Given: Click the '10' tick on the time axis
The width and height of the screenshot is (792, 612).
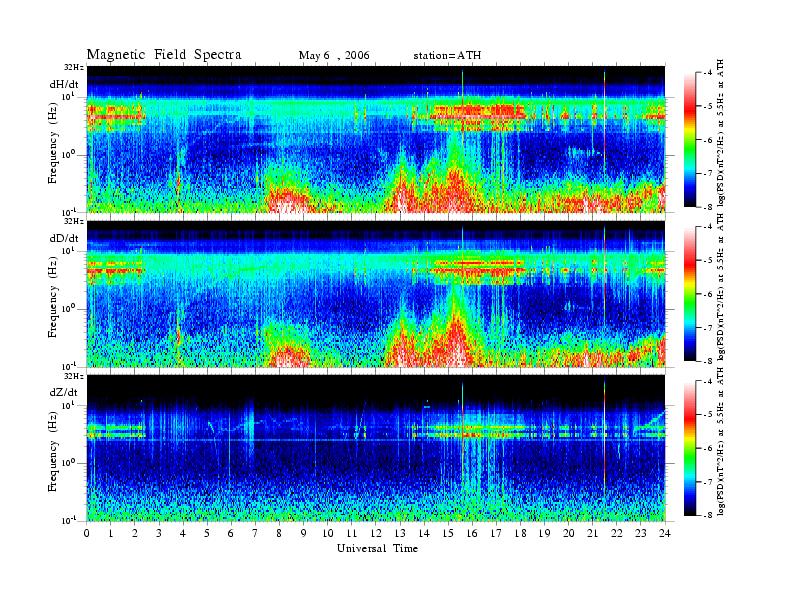Looking at the screenshot, I should tap(328, 533).
